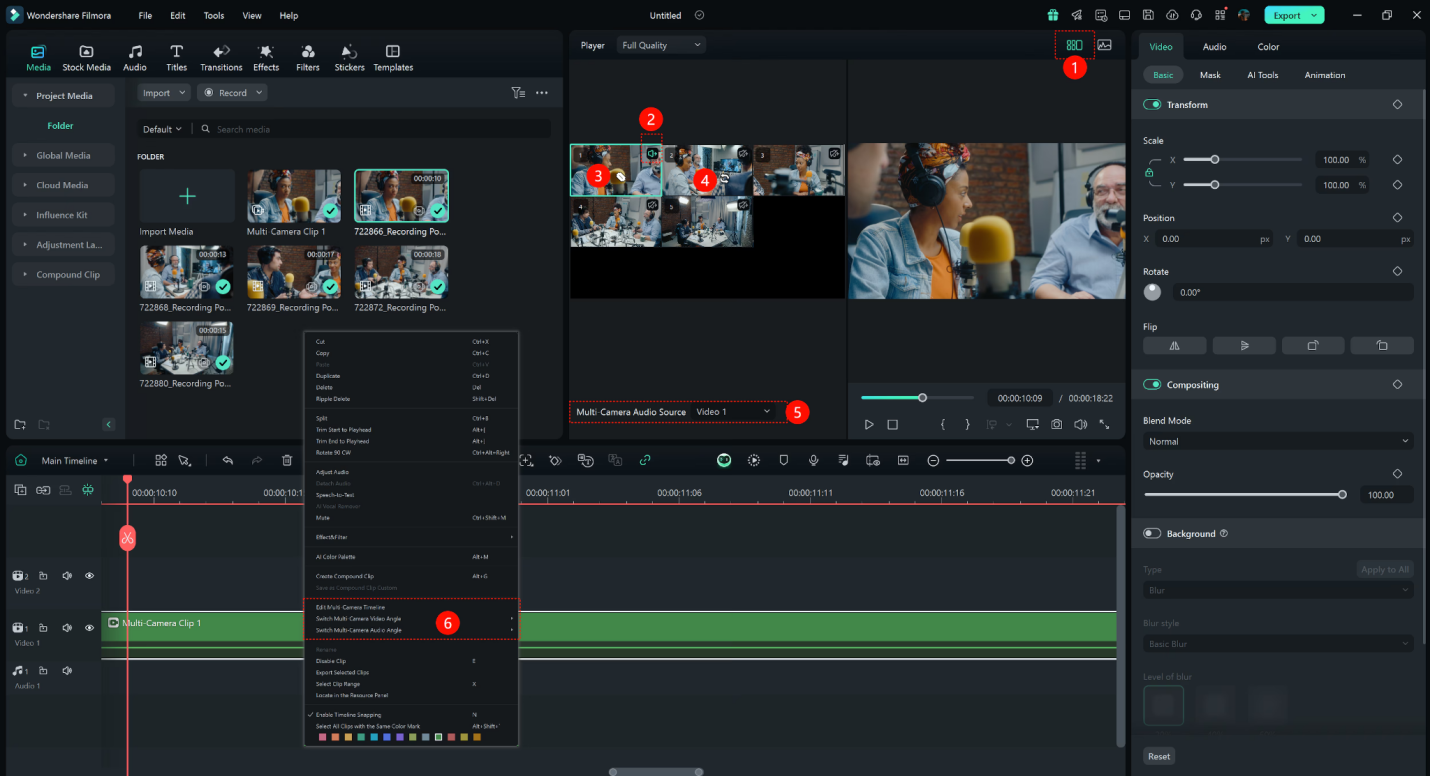This screenshot has width=1430, height=776.
Task: Click the keyframe diamond next to Transform
Action: 1397,104
